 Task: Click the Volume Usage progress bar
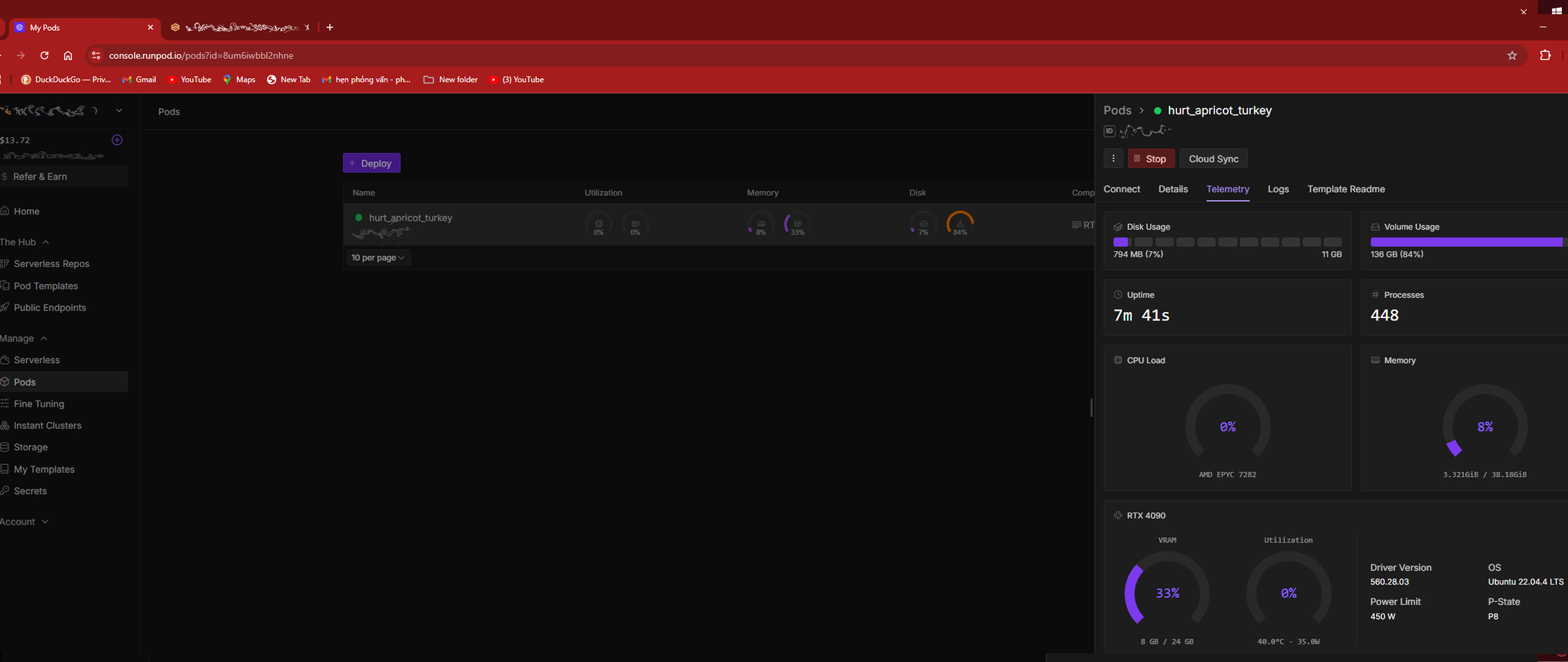pos(1469,242)
